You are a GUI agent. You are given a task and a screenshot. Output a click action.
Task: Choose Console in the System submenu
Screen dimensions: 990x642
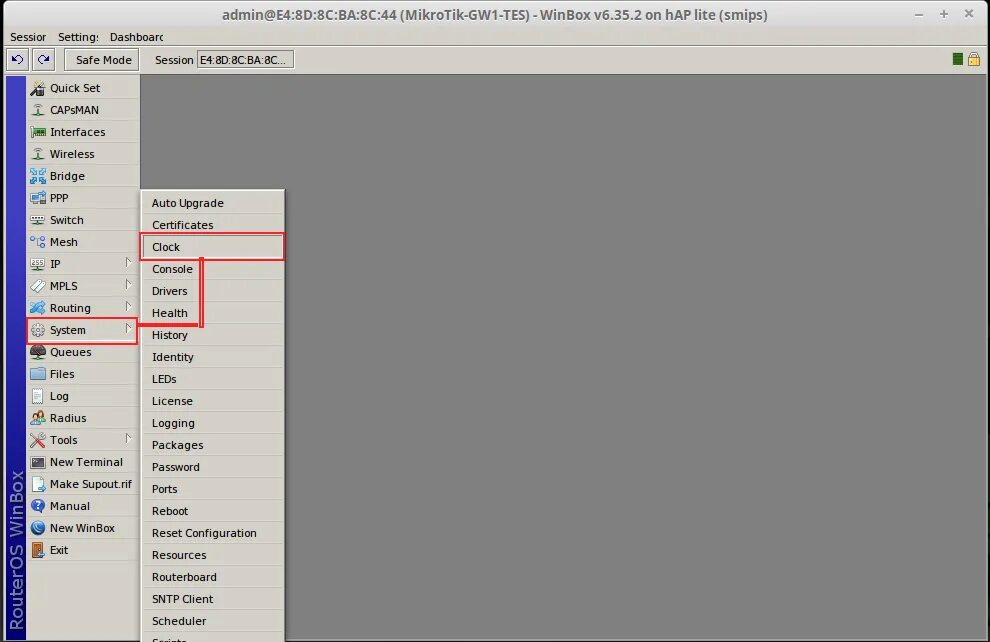click(213, 269)
